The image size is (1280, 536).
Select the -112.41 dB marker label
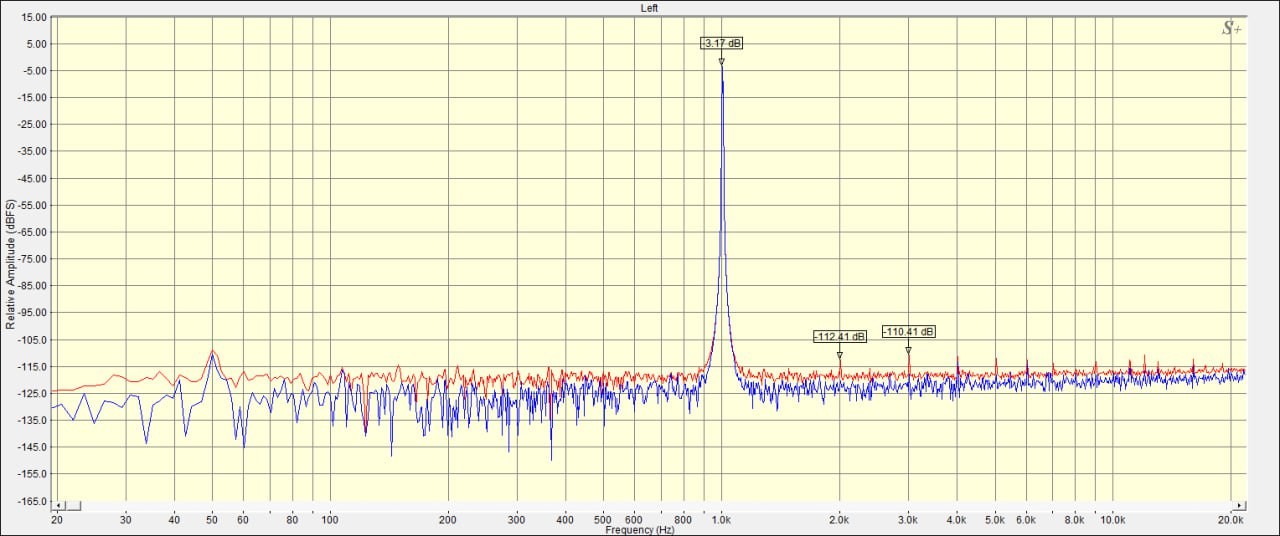[839, 337]
